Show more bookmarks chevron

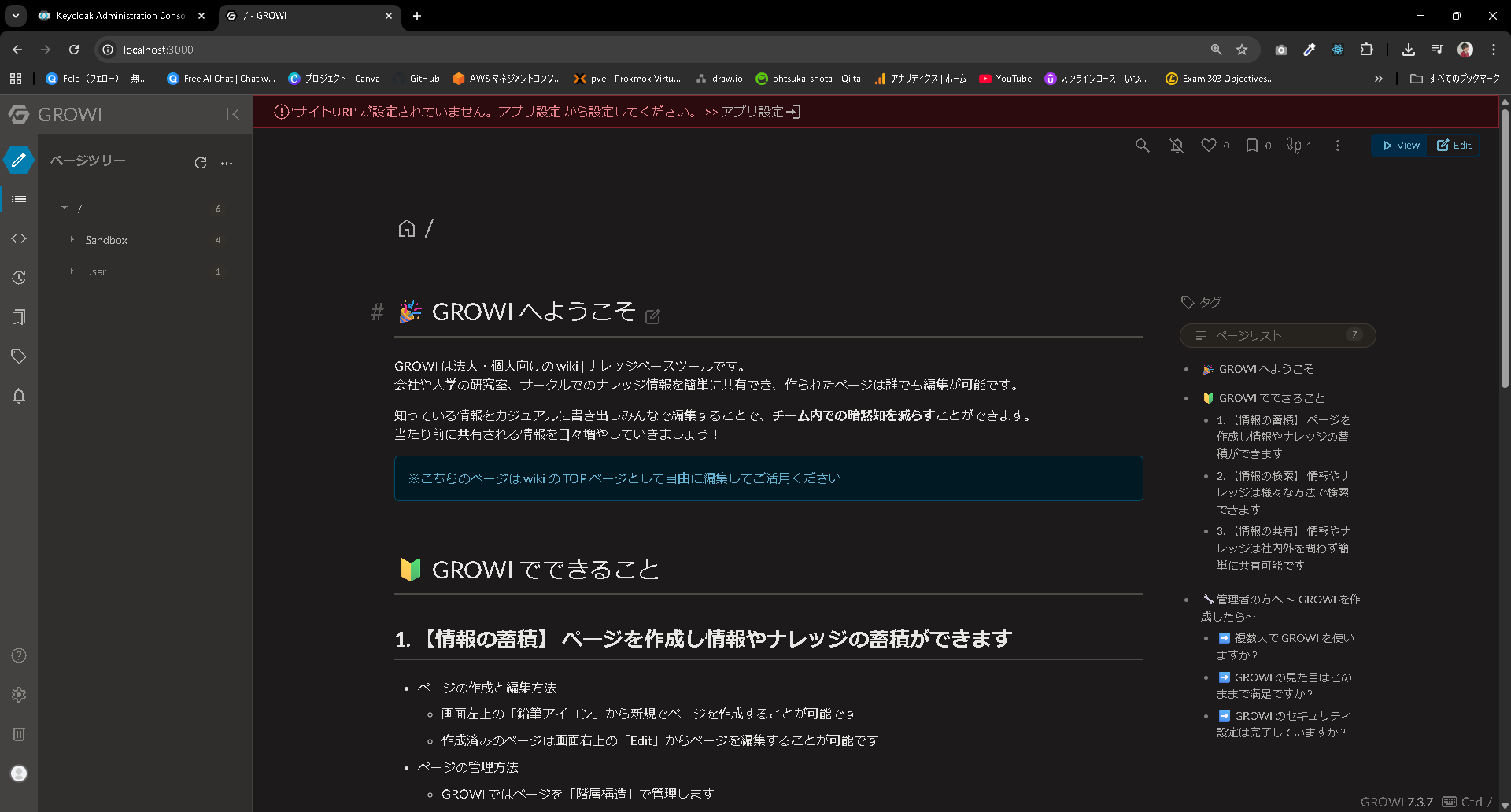point(1378,79)
